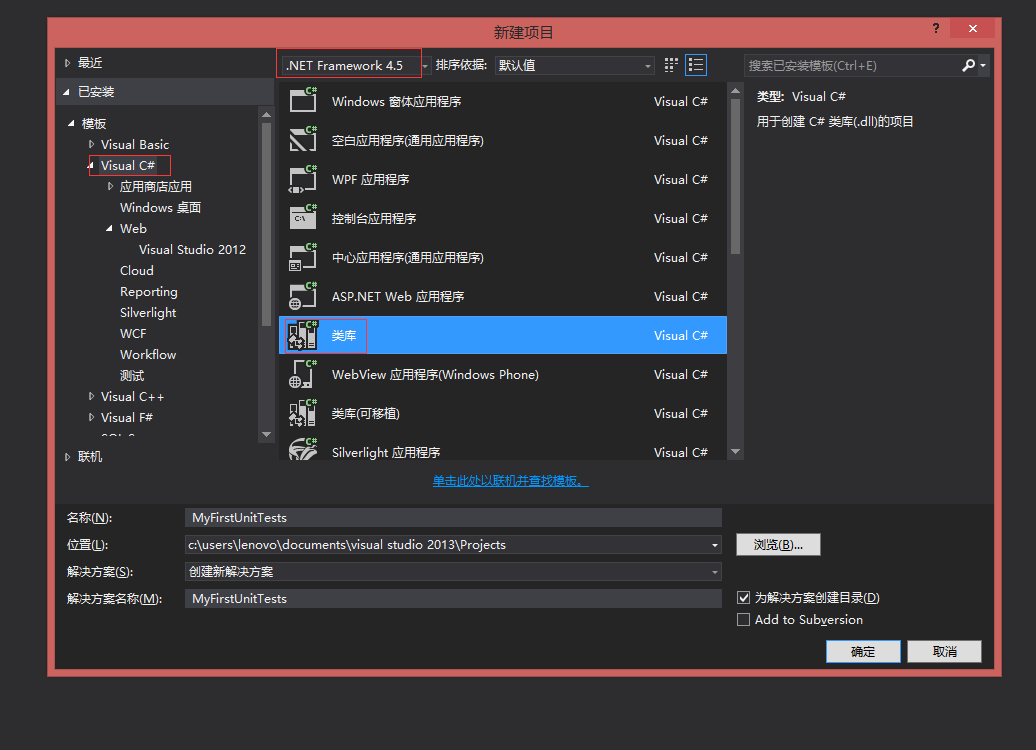The width and height of the screenshot is (1036, 750).
Task: Select Visual Studio 2012 tree item
Action: 192,250
